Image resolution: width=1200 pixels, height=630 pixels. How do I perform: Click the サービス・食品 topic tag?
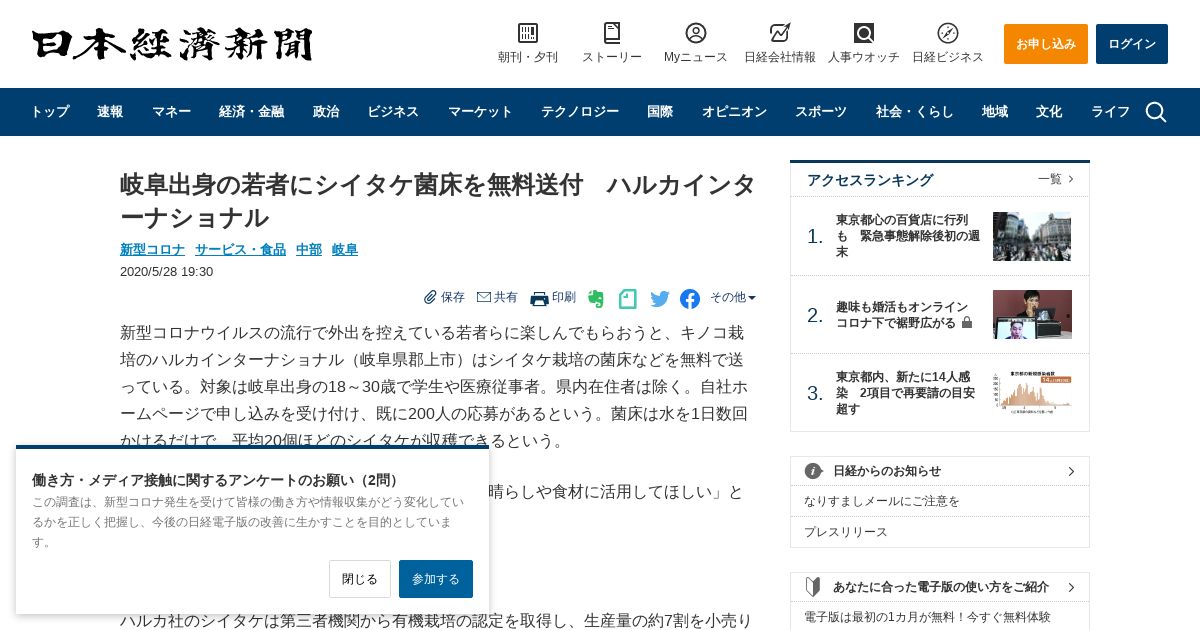(x=240, y=249)
